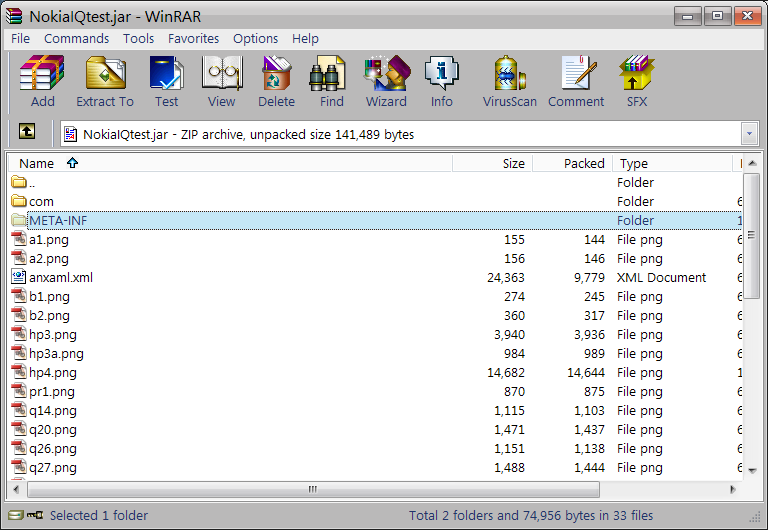768x530 pixels.
Task: Click the horizontal scrollbar thumb
Action: click(313, 489)
